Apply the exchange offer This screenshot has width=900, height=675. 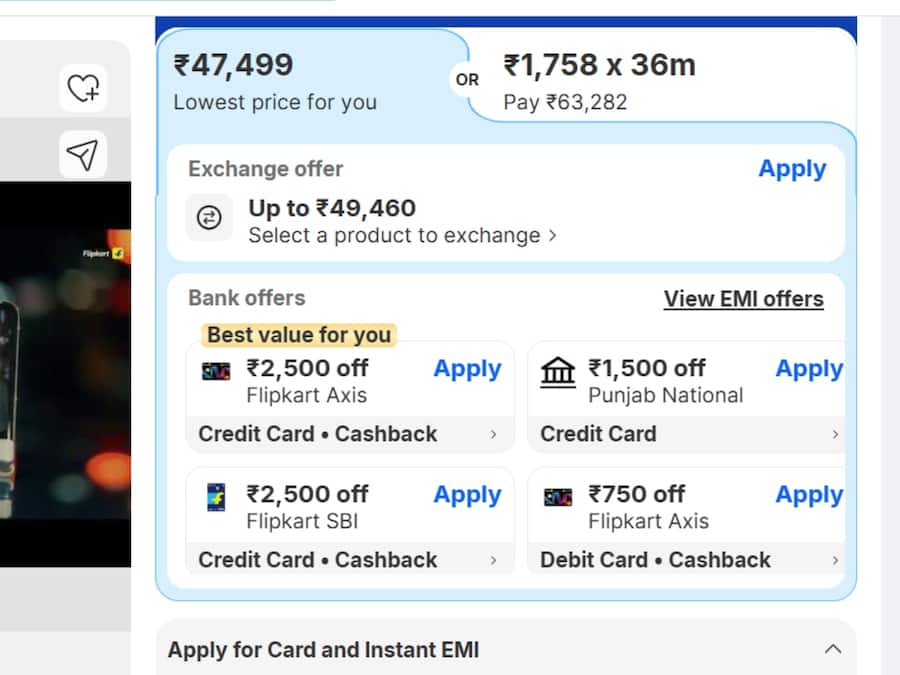point(791,169)
